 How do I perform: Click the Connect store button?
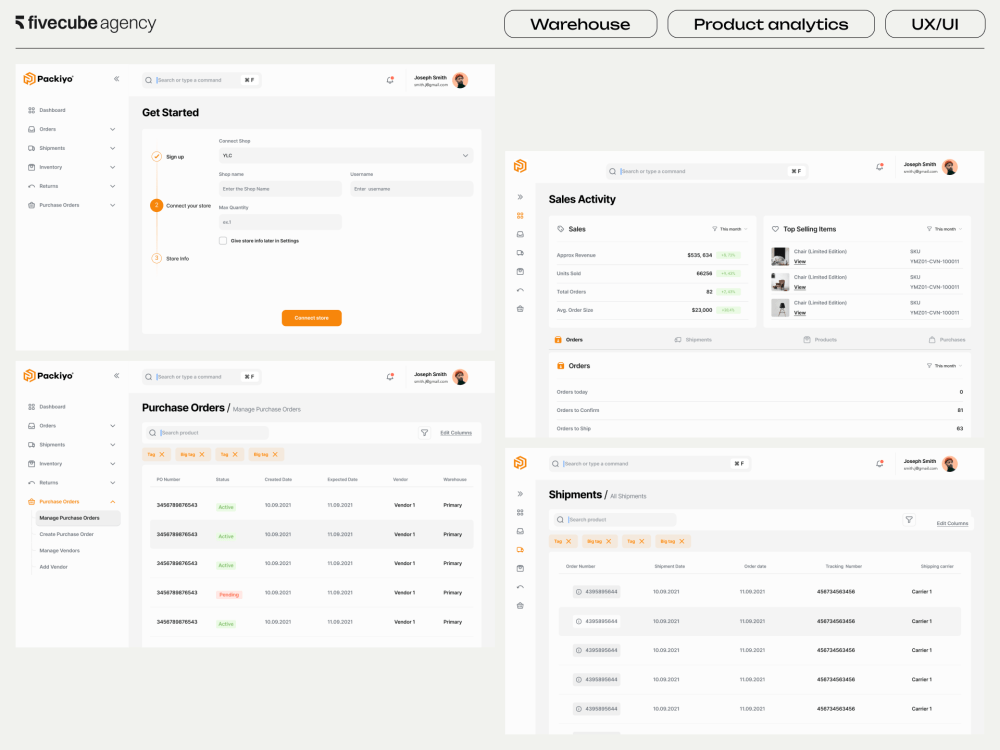pyautogui.click(x=312, y=318)
